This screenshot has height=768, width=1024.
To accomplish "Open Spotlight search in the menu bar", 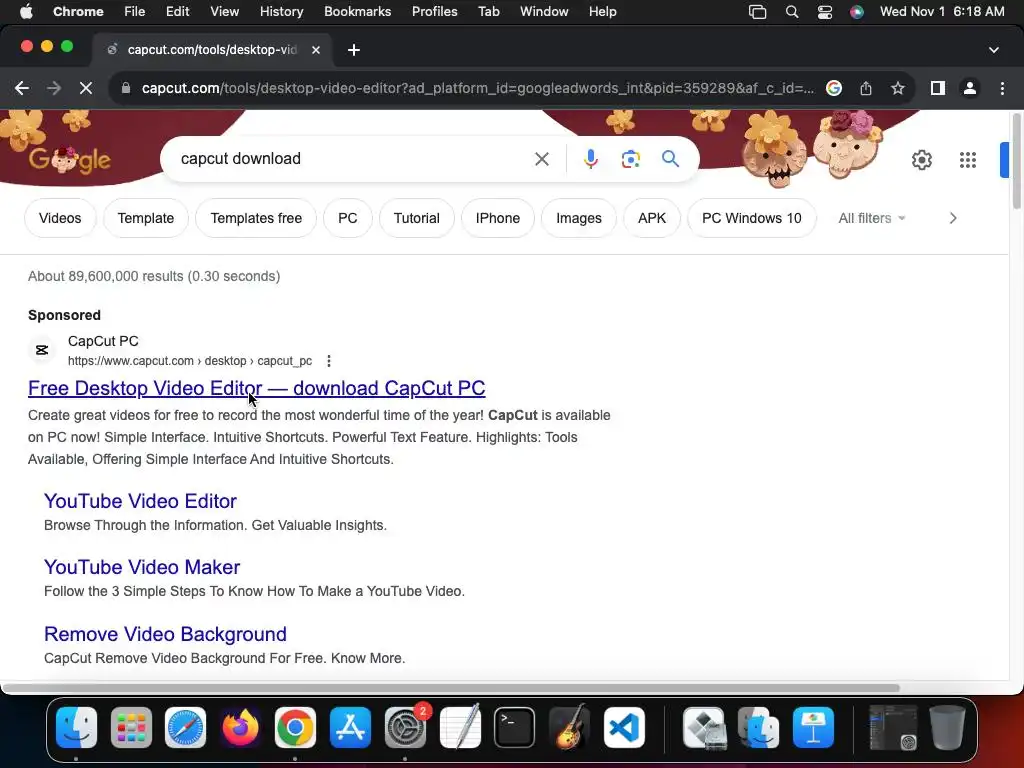I will point(792,12).
